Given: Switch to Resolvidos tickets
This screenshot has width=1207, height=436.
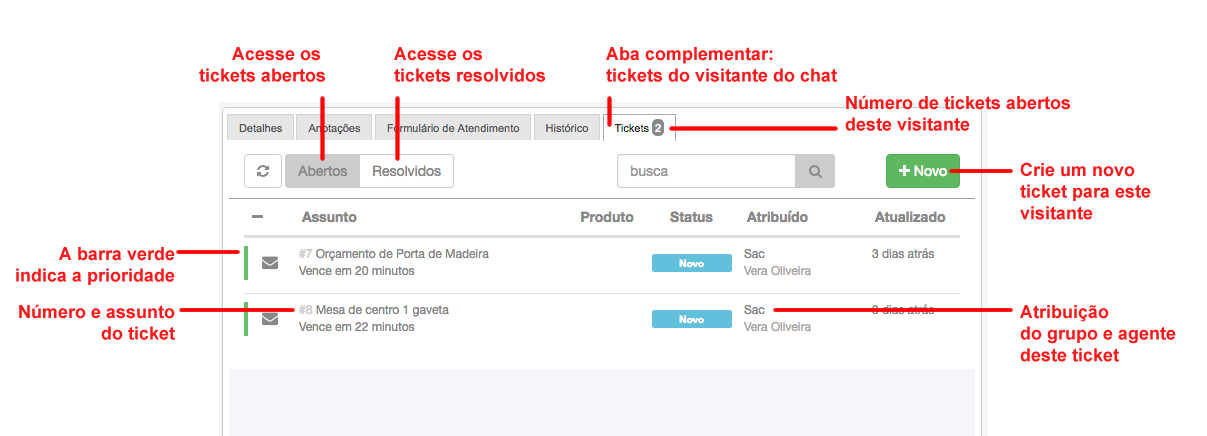Looking at the screenshot, I should coord(407,171).
